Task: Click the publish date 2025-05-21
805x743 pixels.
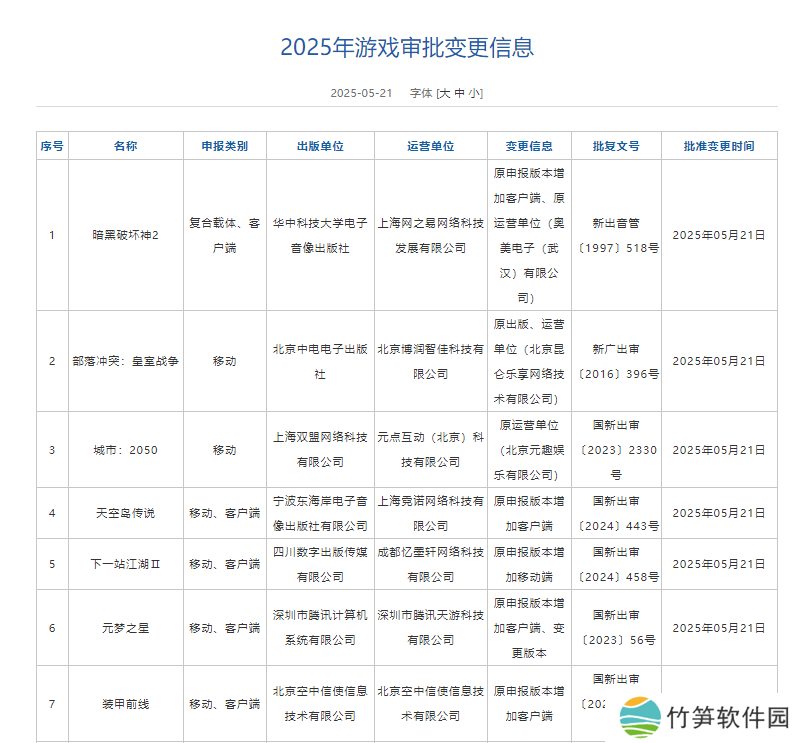Action: click(x=360, y=93)
